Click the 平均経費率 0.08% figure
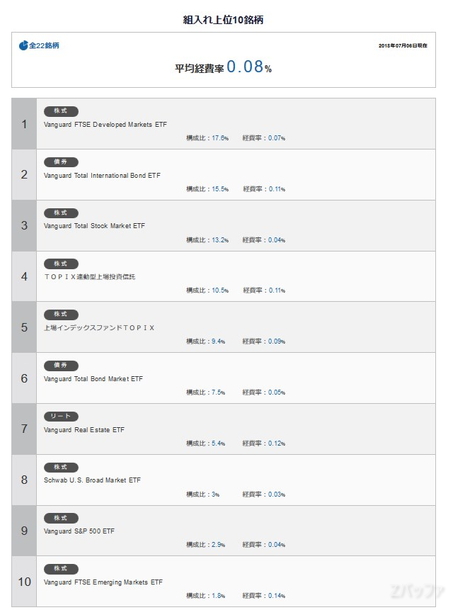 [x=223, y=67]
